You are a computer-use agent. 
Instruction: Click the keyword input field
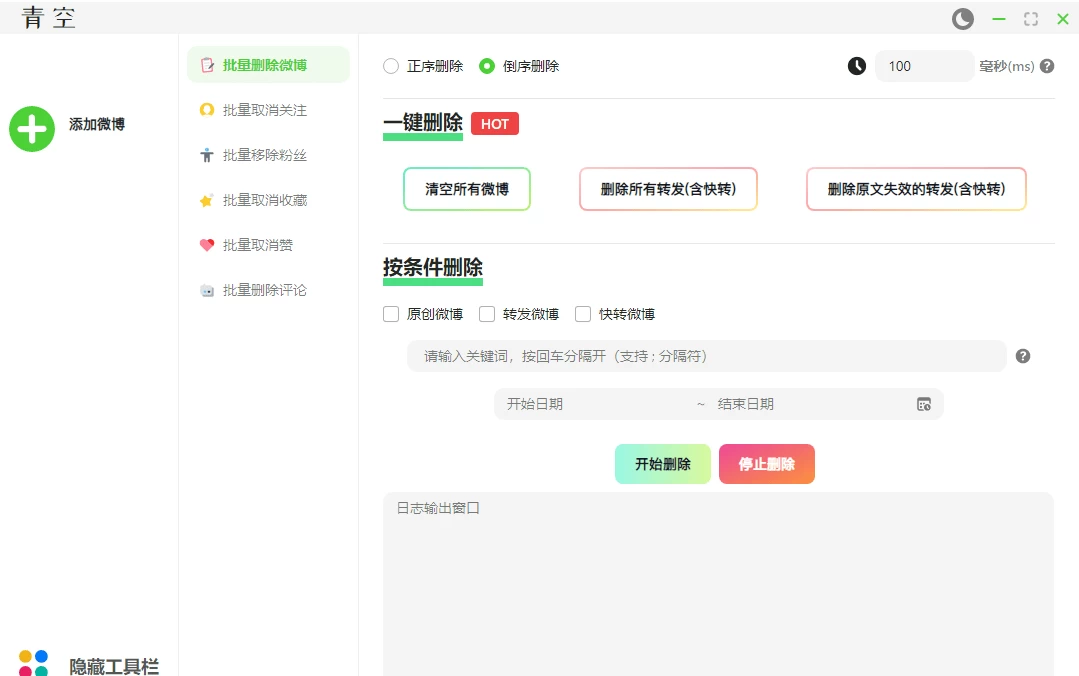tap(705, 356)
